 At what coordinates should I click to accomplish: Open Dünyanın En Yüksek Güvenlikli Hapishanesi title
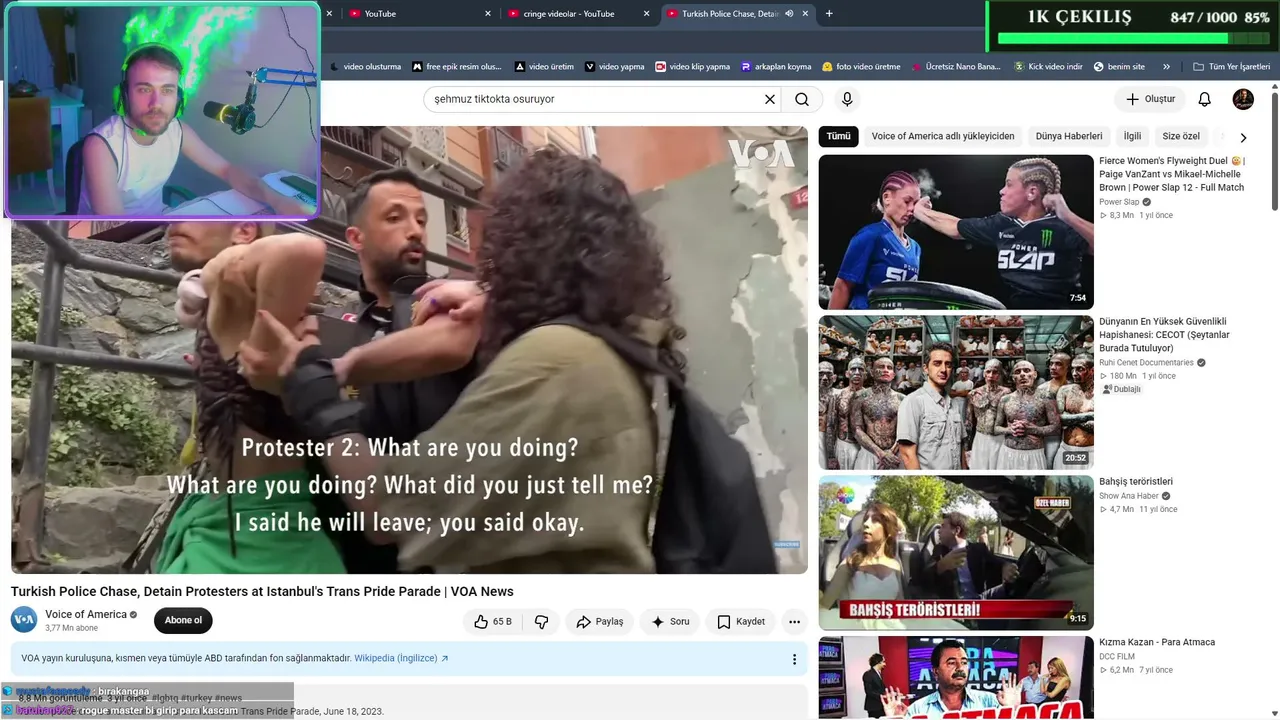point(1165,335)
